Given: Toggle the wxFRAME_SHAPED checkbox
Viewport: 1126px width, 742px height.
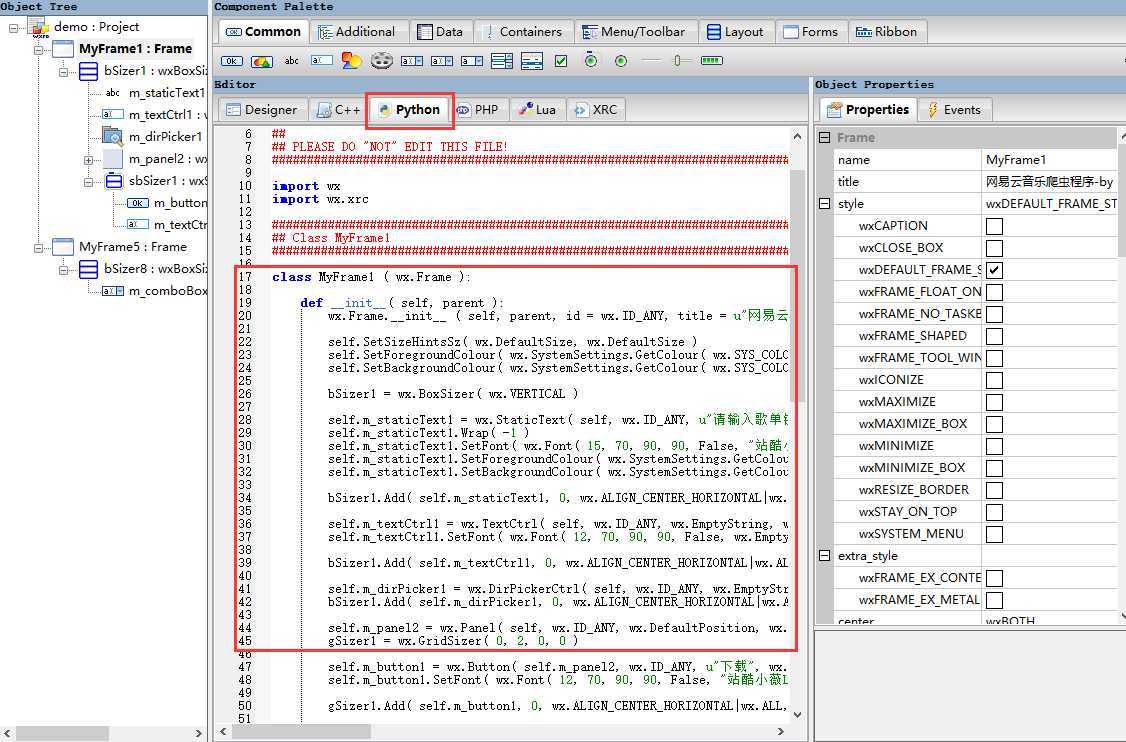Looking at the screenshot, I should [995, 336].
